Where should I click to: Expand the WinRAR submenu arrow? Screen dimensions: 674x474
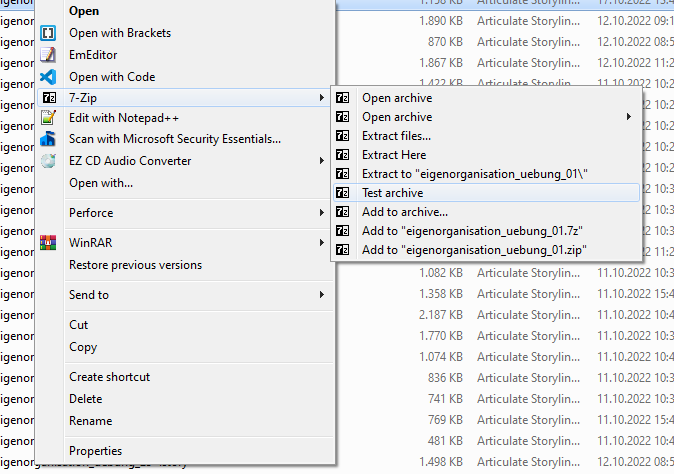click(321, 243)
